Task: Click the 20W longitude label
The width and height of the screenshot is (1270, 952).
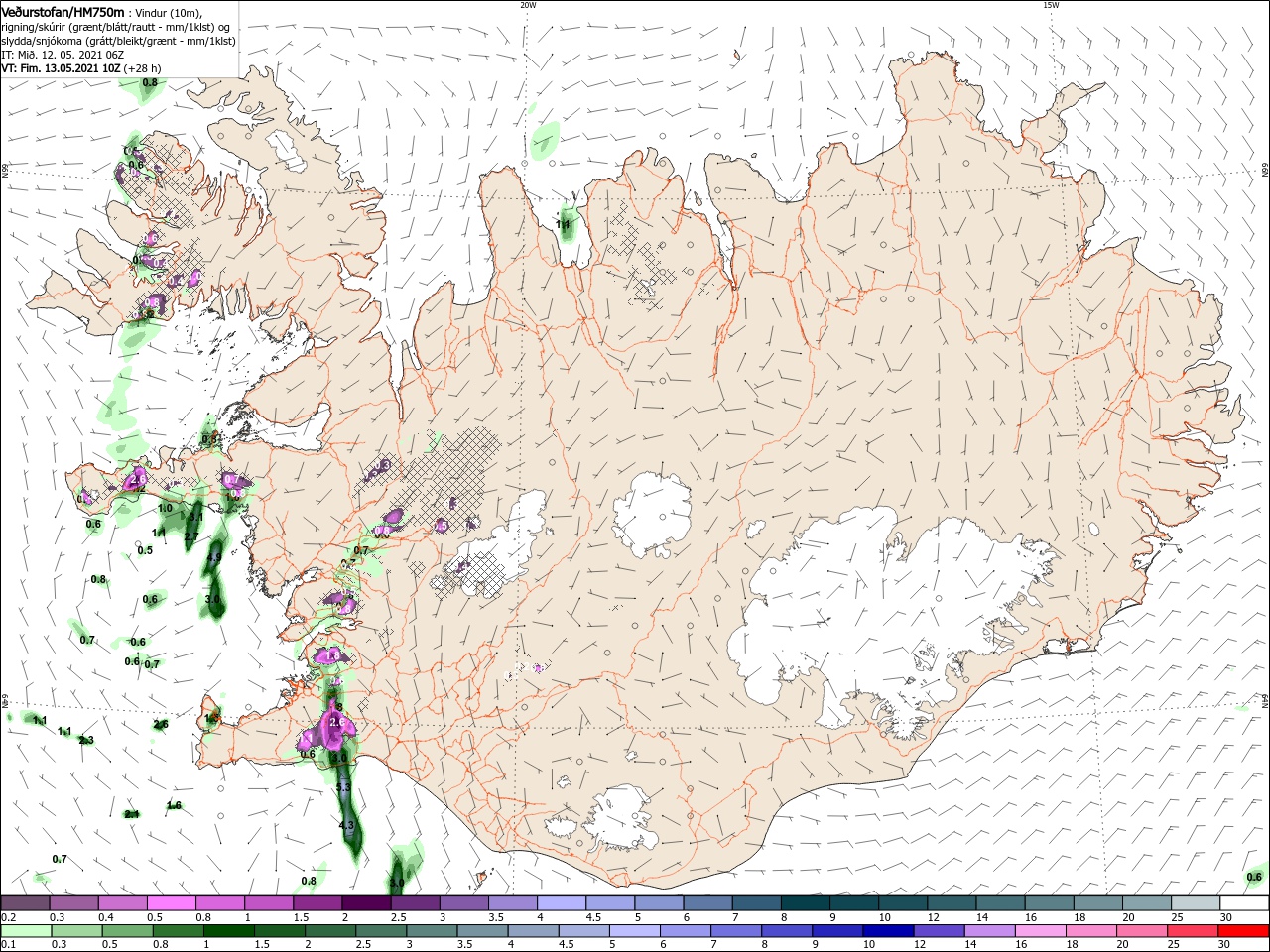Action: (528, 5)
